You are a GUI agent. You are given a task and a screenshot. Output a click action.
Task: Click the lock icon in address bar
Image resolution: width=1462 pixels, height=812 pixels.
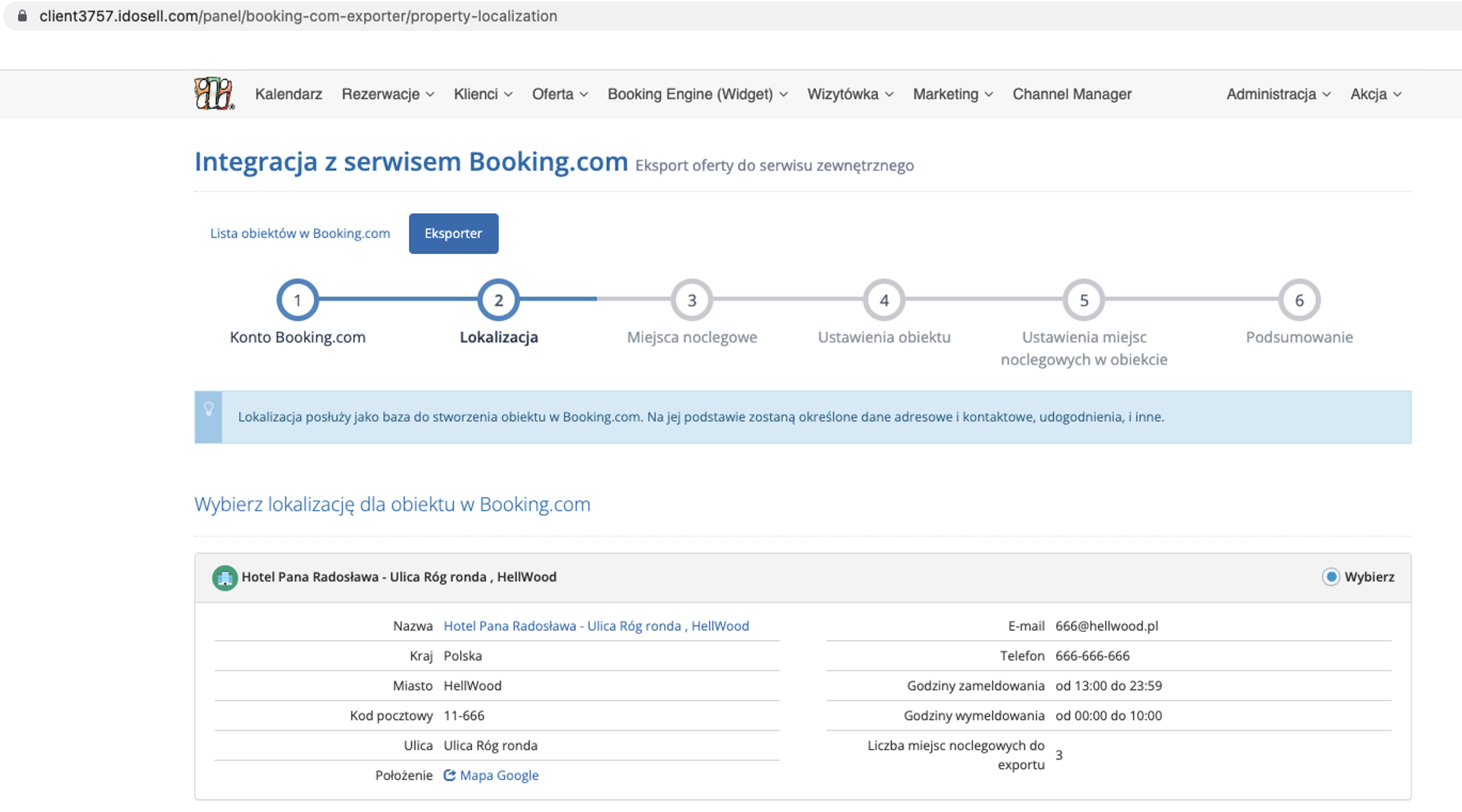[23, 16]
